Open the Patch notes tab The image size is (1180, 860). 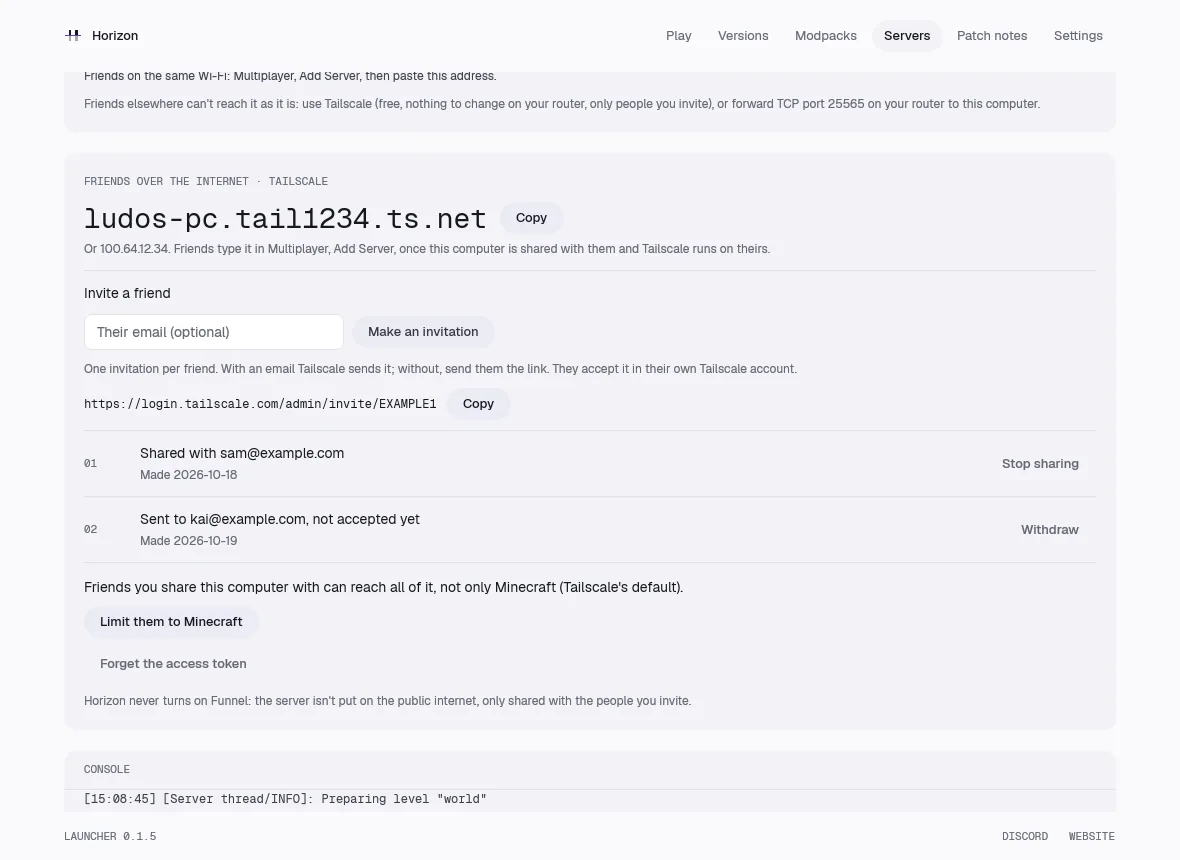point(992,36)
